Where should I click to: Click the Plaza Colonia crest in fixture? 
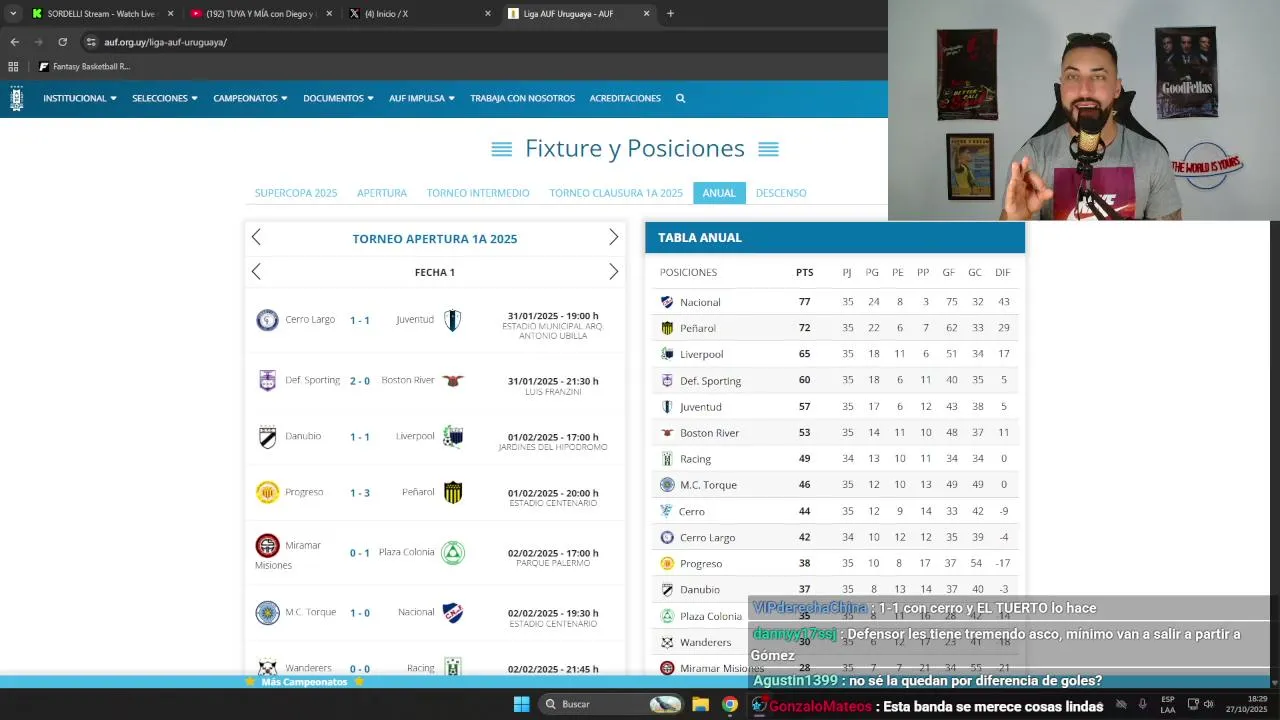(x=453, y=552)
